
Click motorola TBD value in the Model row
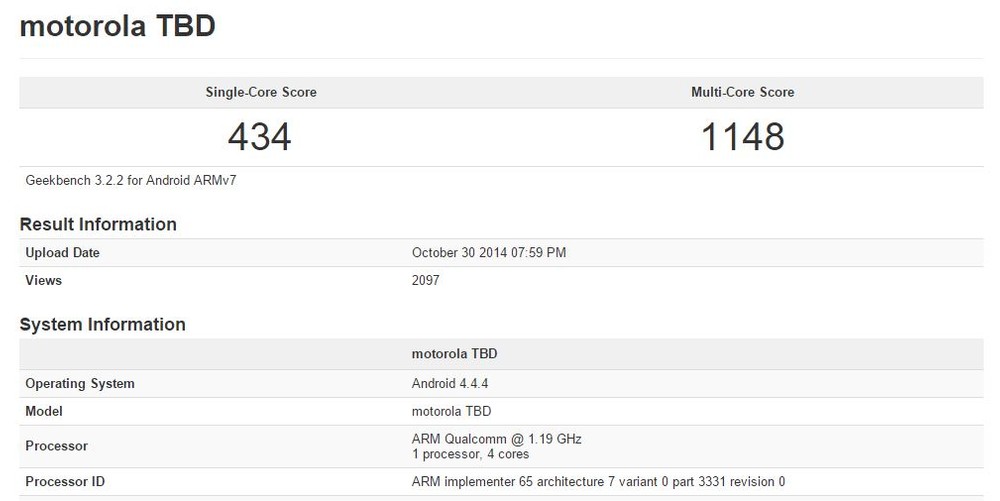click(x=452, y=411)
